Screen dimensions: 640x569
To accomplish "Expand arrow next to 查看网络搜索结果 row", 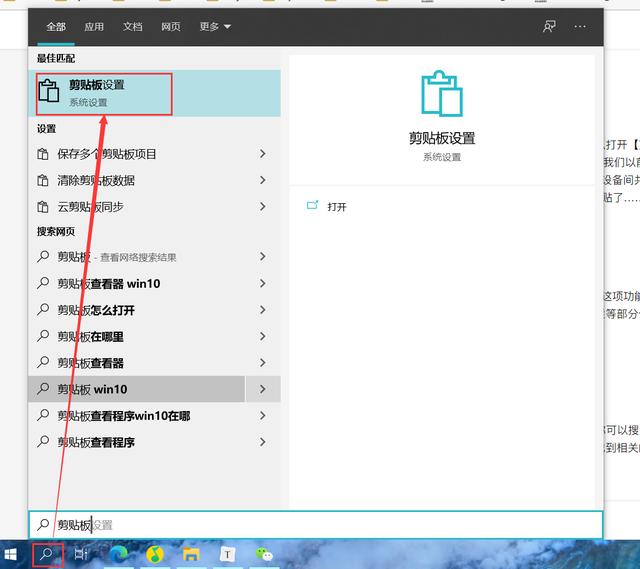I will [x=262, y=257].
